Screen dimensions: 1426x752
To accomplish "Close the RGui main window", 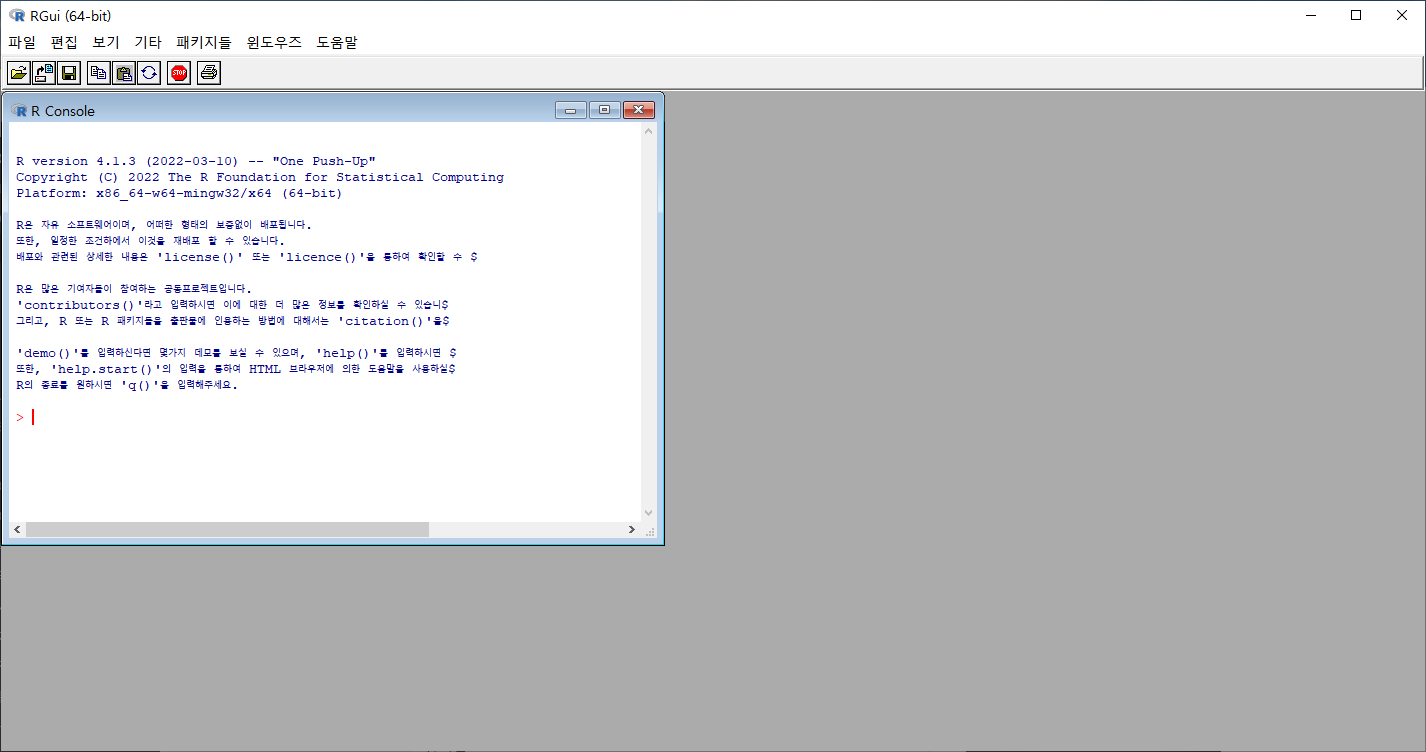I will (x=1402, y=15).
